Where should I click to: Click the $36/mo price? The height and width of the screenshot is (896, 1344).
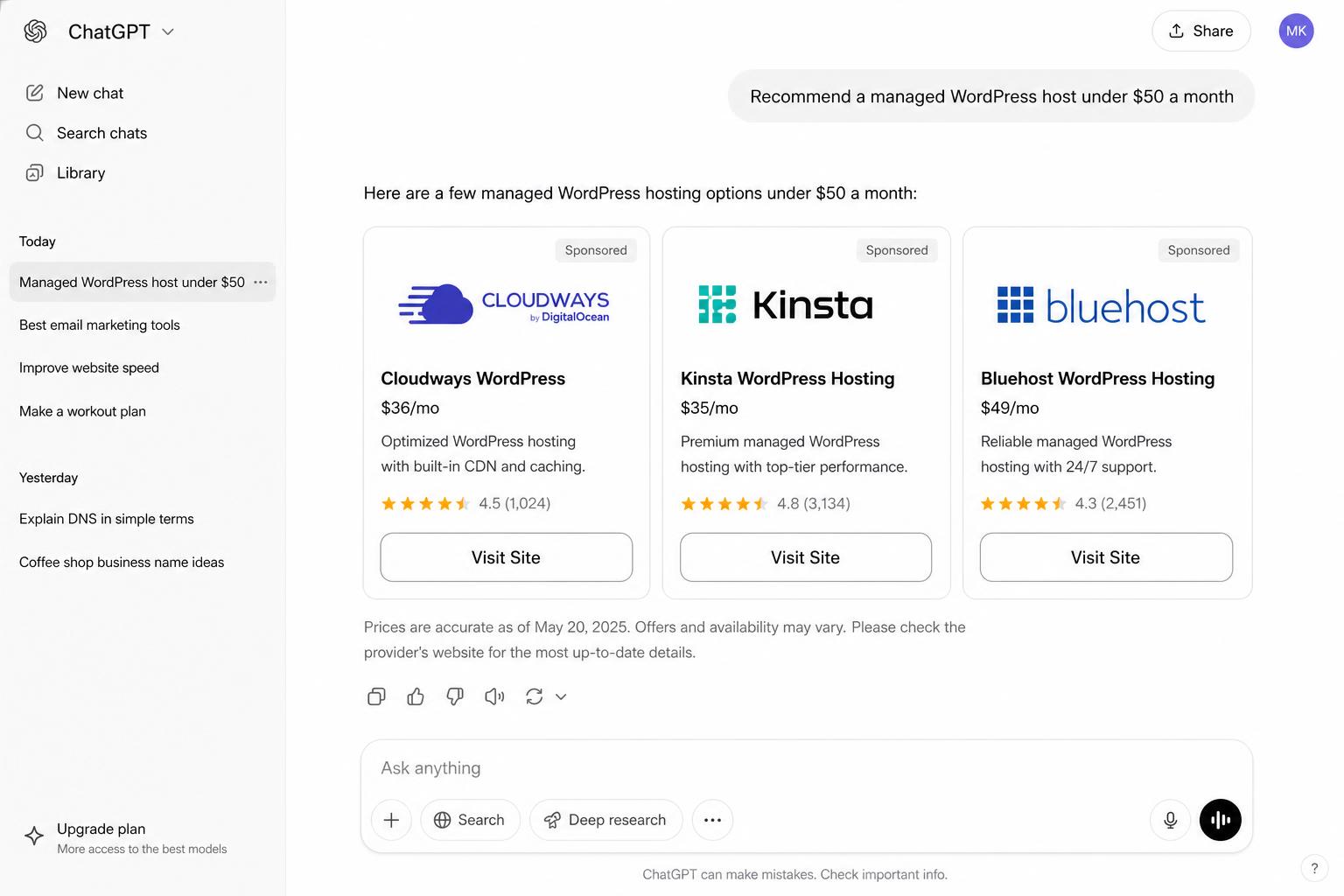pyautogui.click(x=410, y=408)
